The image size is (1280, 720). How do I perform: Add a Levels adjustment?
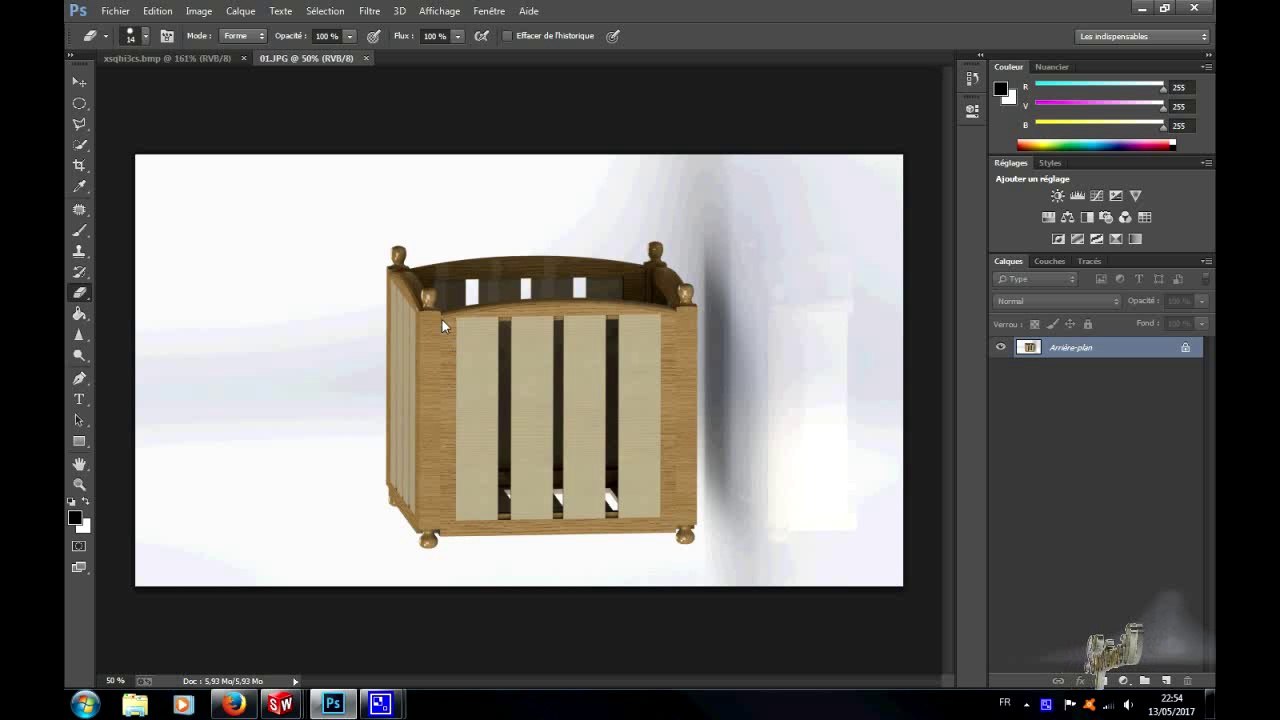coord(1077,196)
